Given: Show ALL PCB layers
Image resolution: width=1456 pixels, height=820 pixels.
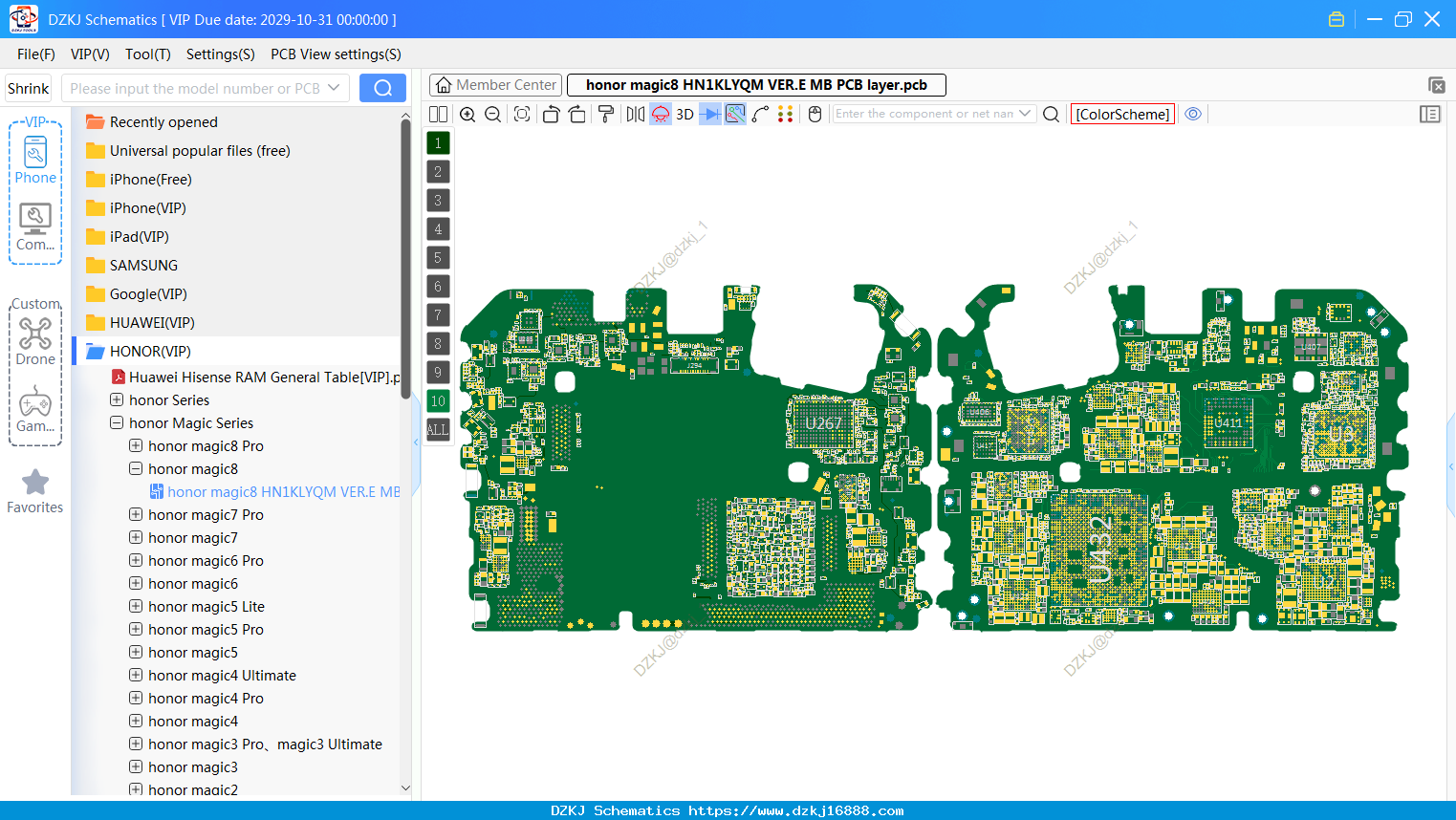Looking at the screenshot, I should [x=438, y=430].
